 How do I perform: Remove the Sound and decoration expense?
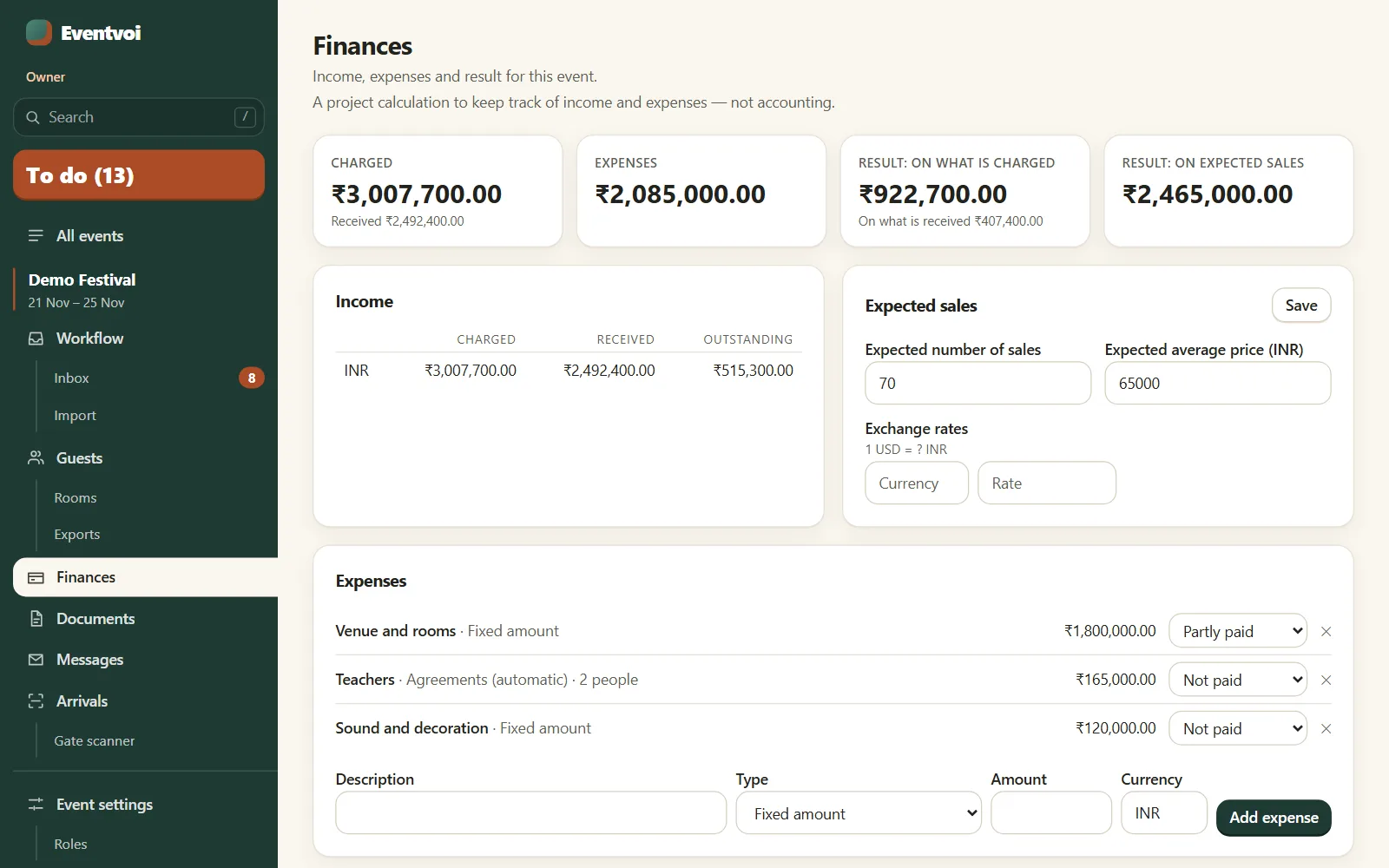click(x=1326, y=729)
